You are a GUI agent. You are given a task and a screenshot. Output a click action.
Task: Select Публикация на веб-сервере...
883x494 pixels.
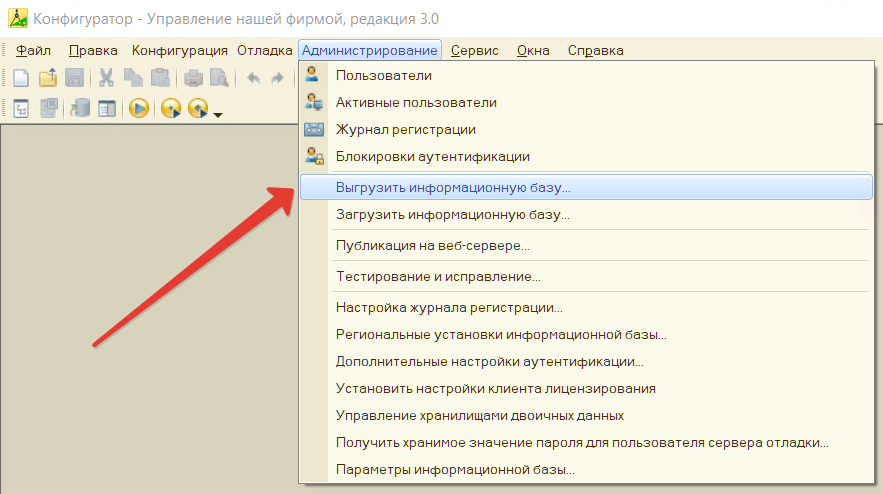click(x=586, y=246)
